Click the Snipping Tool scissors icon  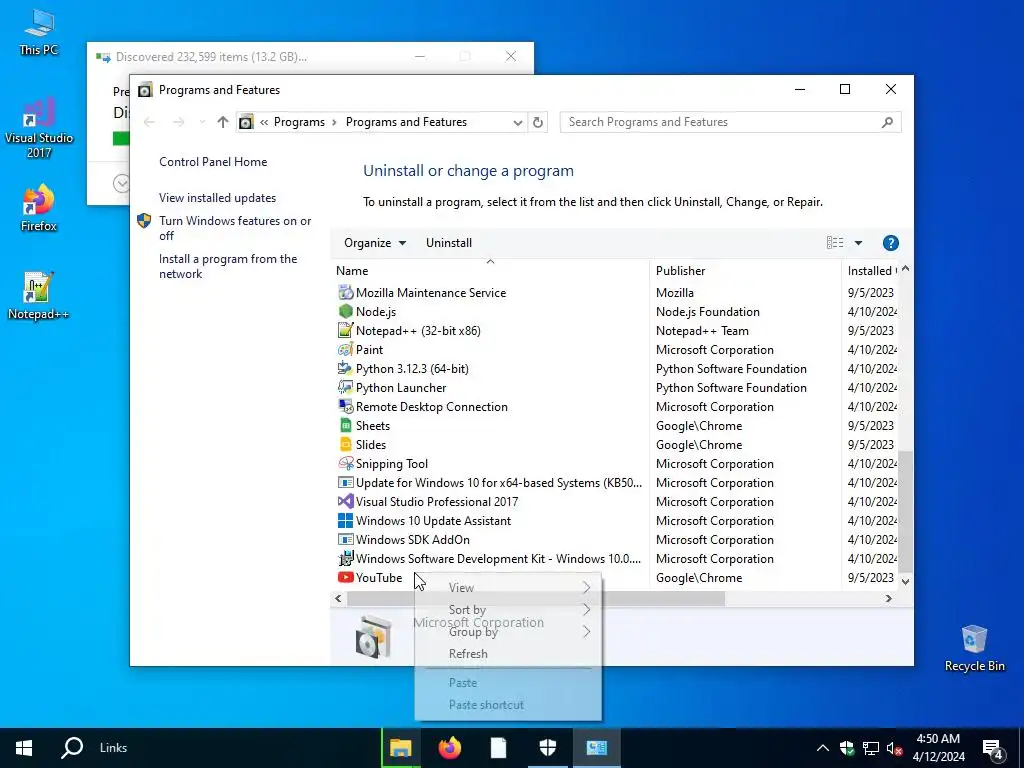tap(345, 464)
